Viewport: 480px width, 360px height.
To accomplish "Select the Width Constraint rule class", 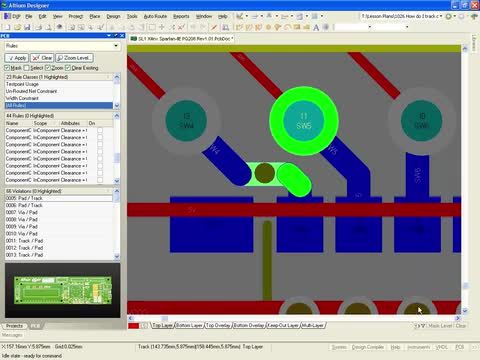I will coord(59,98).
